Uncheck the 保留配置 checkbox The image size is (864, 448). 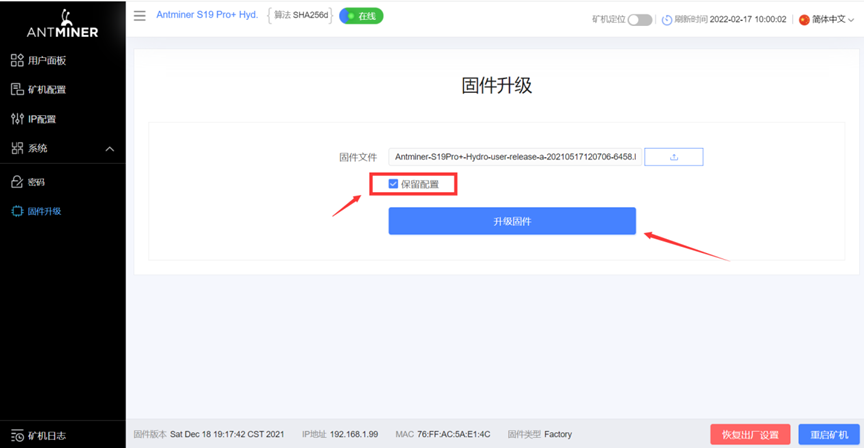pos(393,184)
